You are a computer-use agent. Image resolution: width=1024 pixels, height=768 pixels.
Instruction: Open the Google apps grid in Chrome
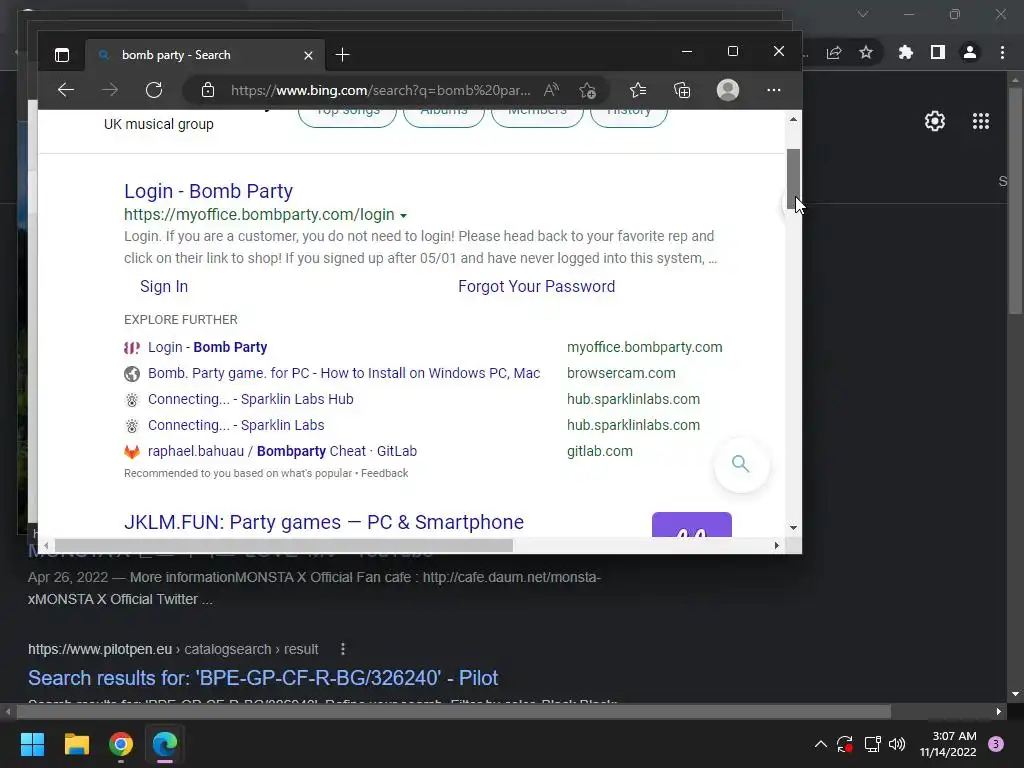981,121
